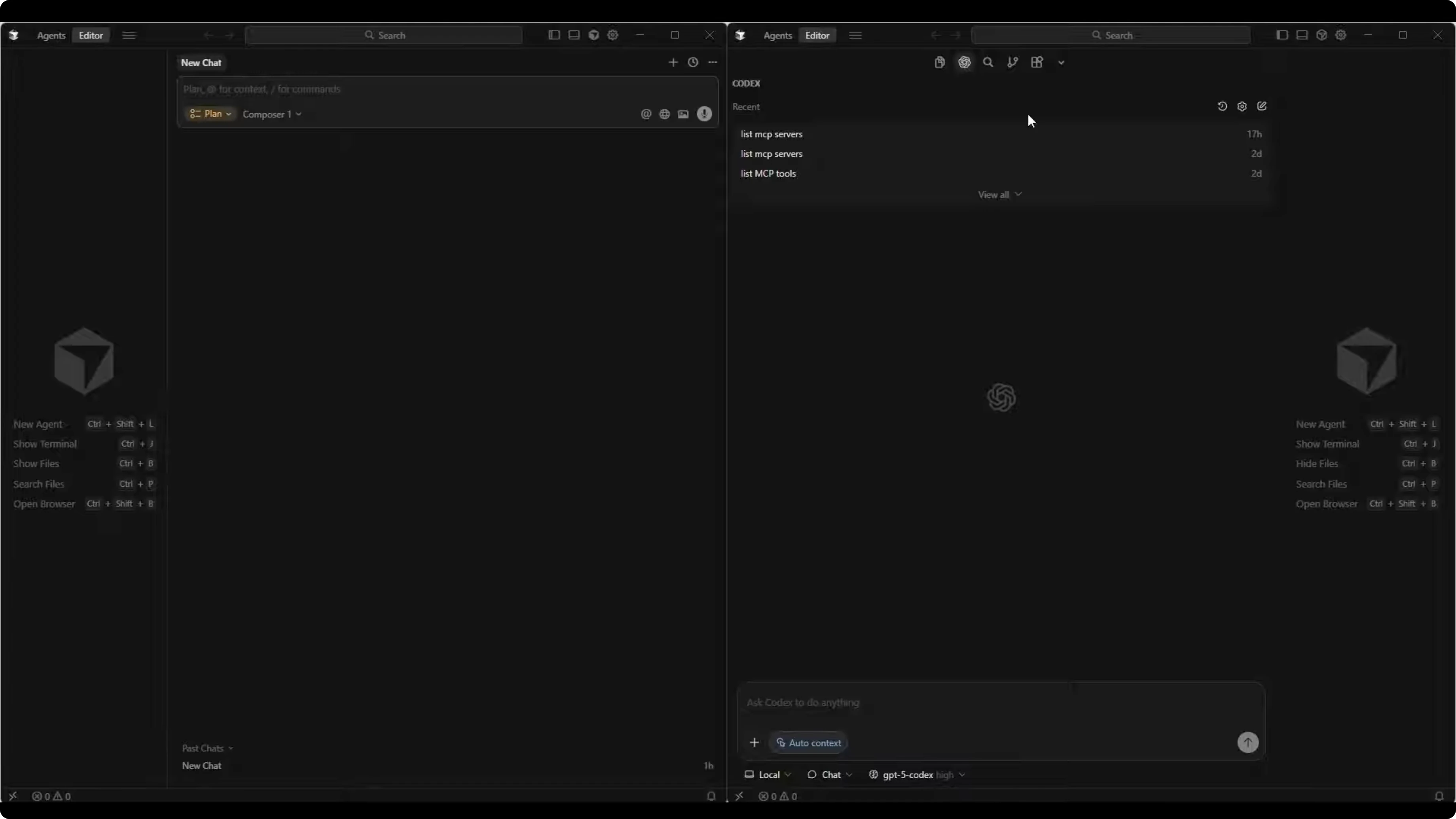Open Source Control branch icon
1456x819 pixels.
click(x=1012, y=62)
